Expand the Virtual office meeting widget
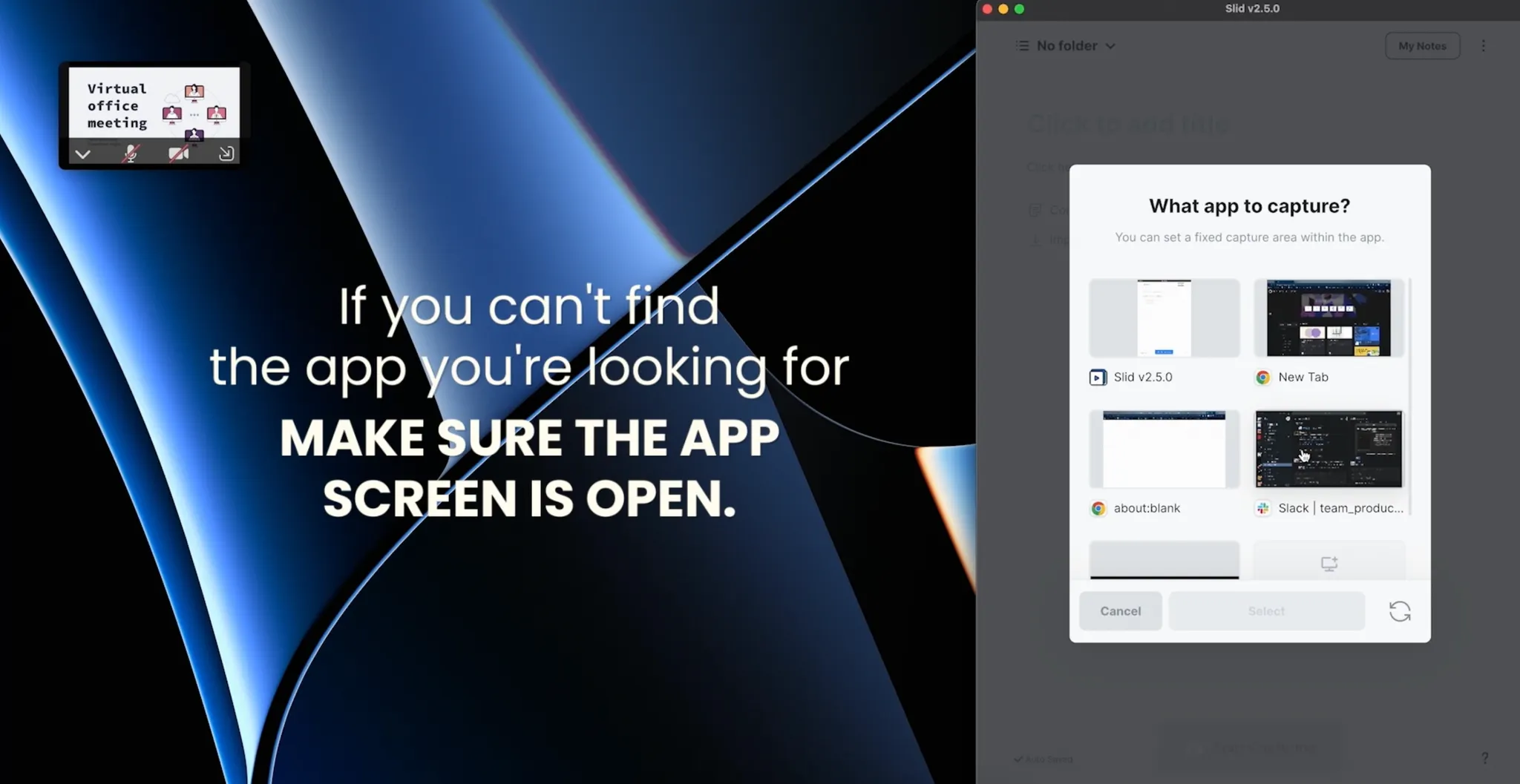This screenshot has height=784, width=1520. click(226, 154)
